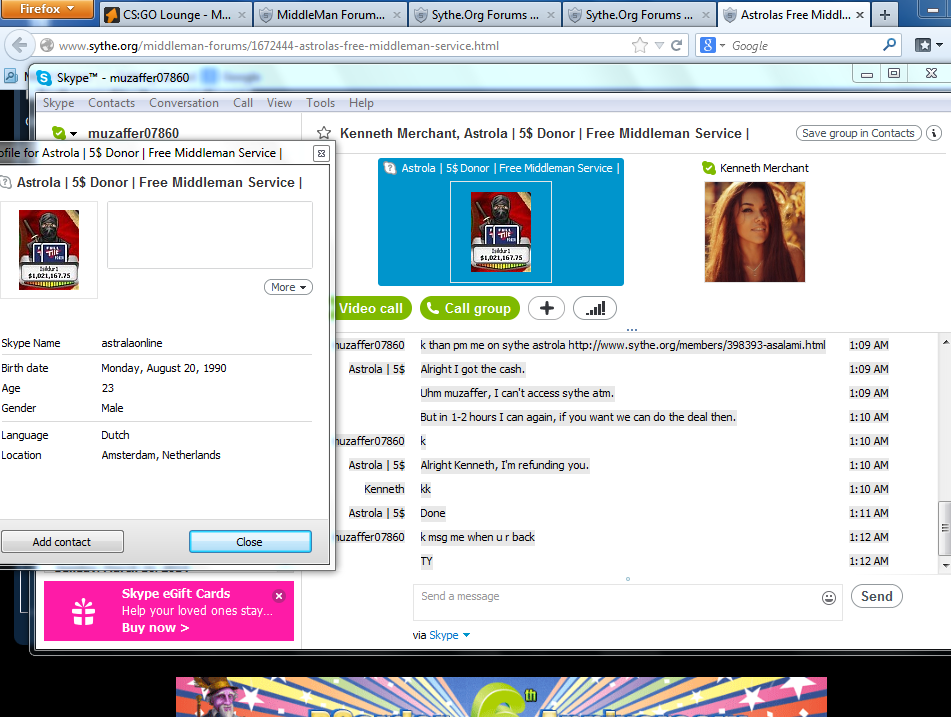Open the Call menu
The height and width of the screenshot is (717, 951).
243,103
